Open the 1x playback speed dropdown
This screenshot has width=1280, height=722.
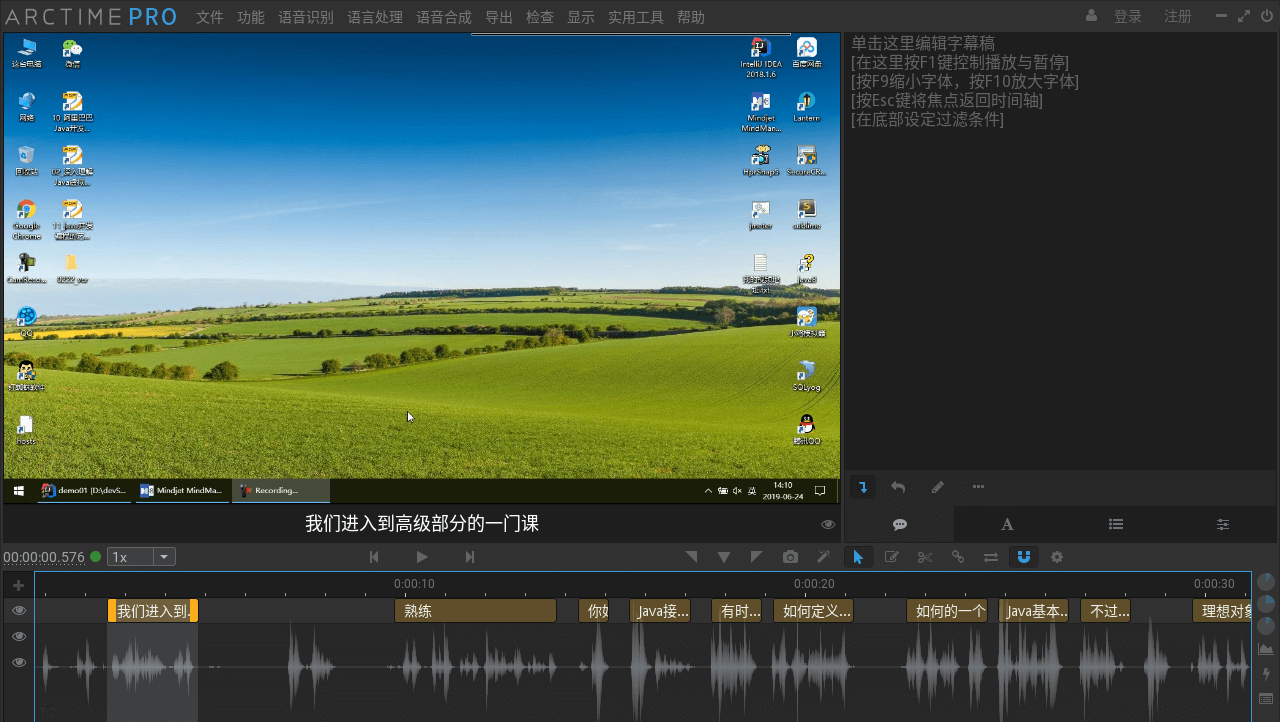pyautogui.click(x=142, y=557)
